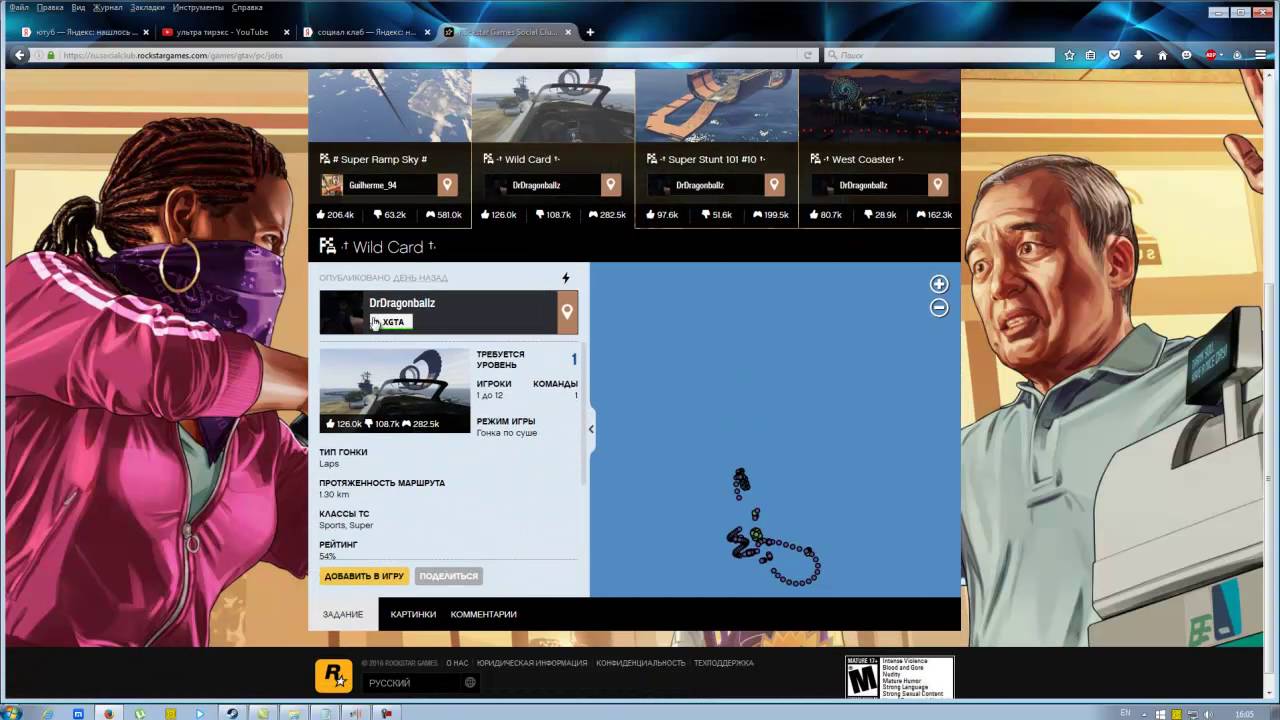Open Закладки menu
Screen dimensions: 1280x720
[x=147, y=7]
